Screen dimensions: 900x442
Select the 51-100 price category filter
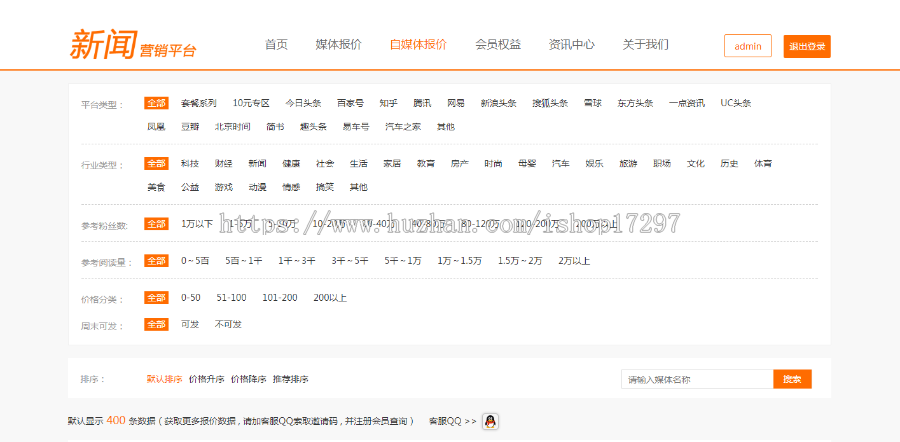231,298
